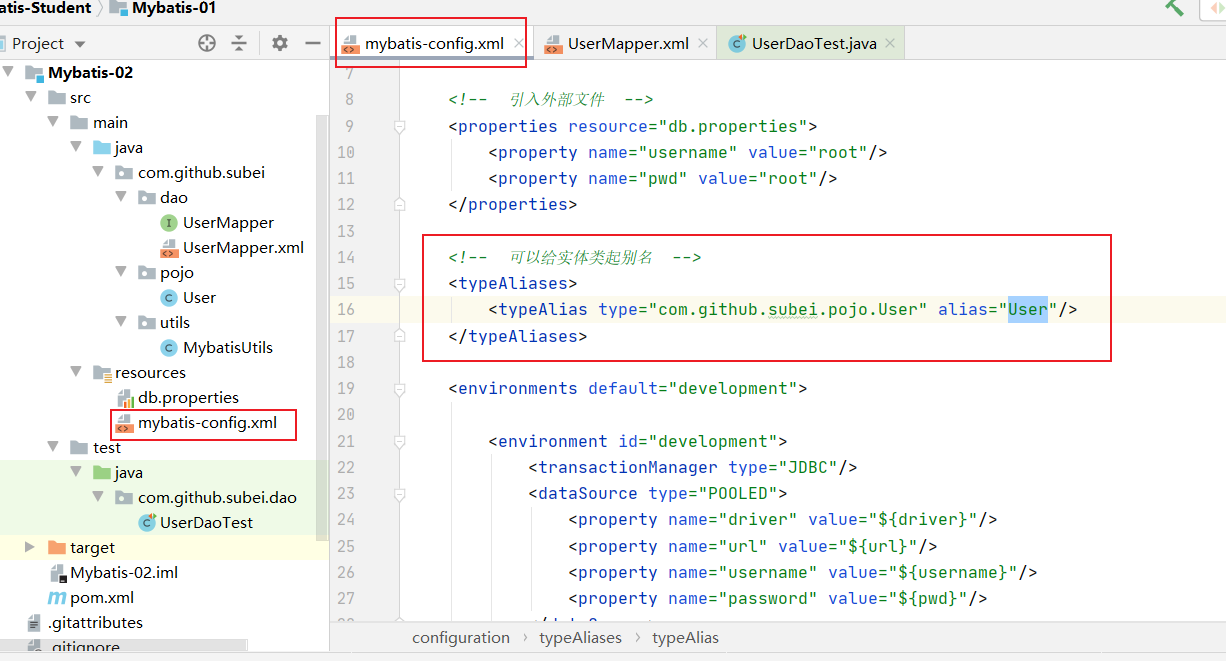The height and width of the screenshot is (661, 1226).
Task: Open the UserMapper interface file
Action: 228,222
